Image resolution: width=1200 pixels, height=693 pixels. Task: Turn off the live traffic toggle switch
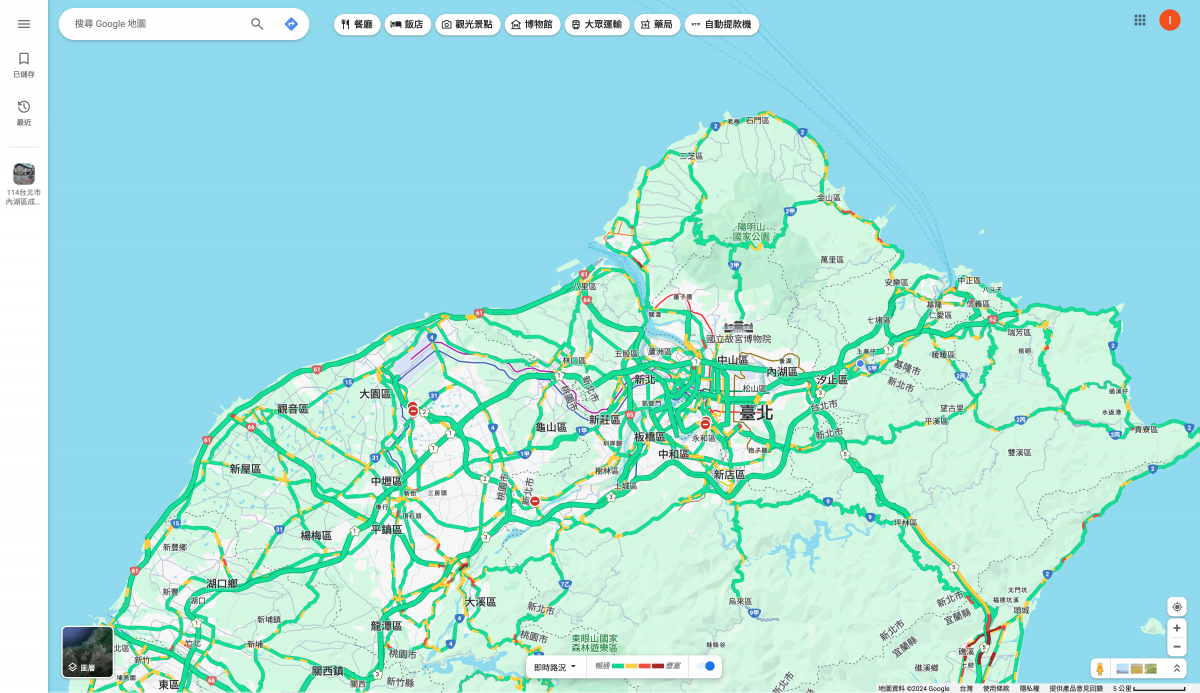click(706, 666)
